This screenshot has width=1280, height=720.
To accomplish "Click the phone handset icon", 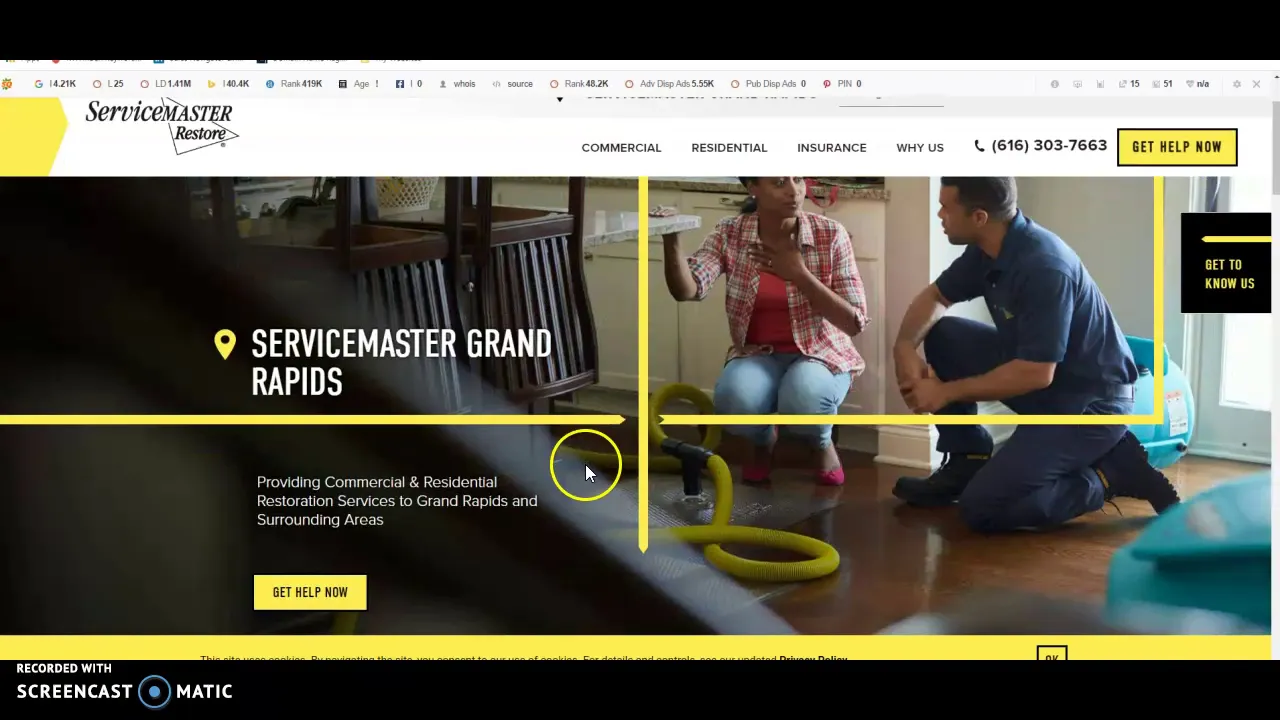I will point(979,146).
